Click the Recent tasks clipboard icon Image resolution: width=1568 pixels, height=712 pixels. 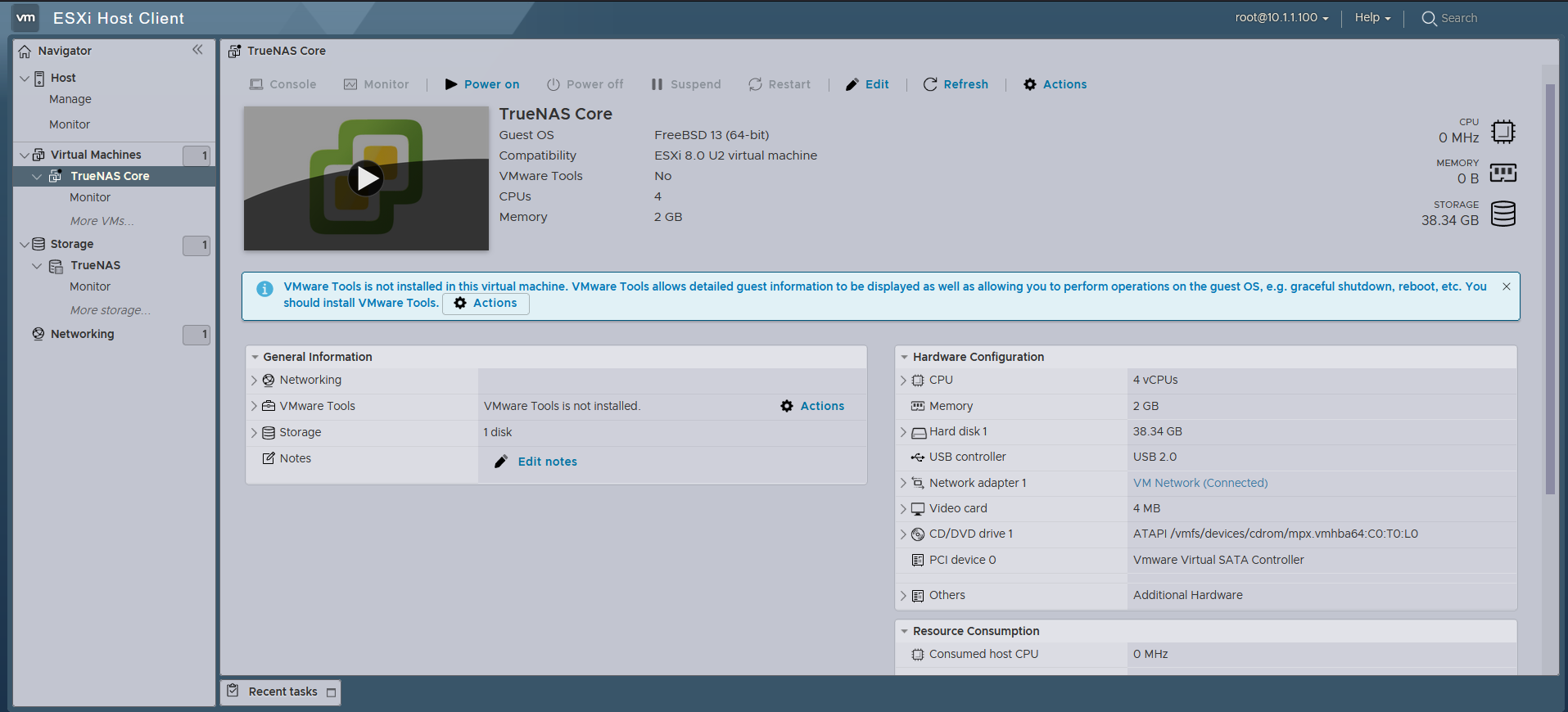(x=233, y=691)
